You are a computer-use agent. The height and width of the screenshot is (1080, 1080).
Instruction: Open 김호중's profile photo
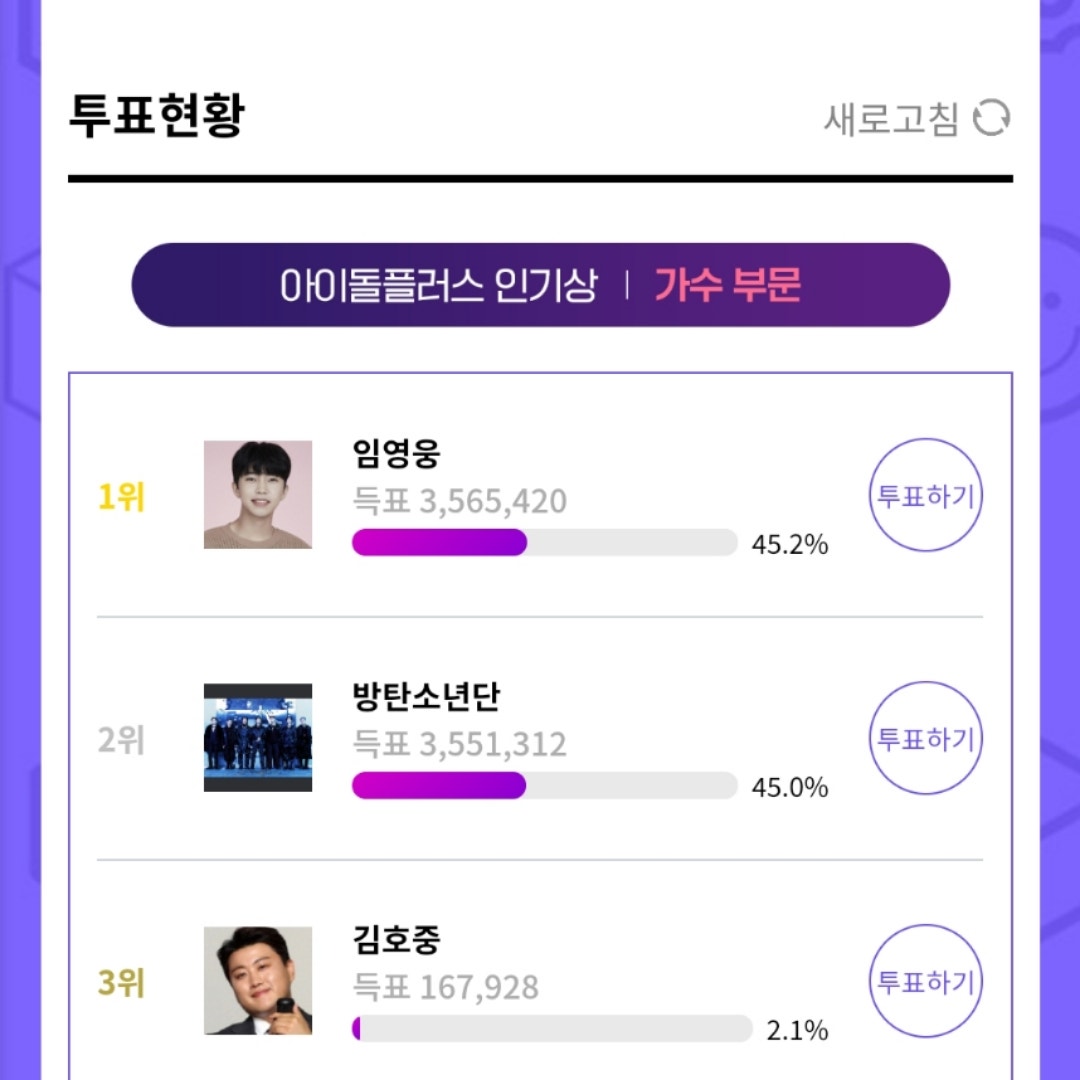point(256,980)
